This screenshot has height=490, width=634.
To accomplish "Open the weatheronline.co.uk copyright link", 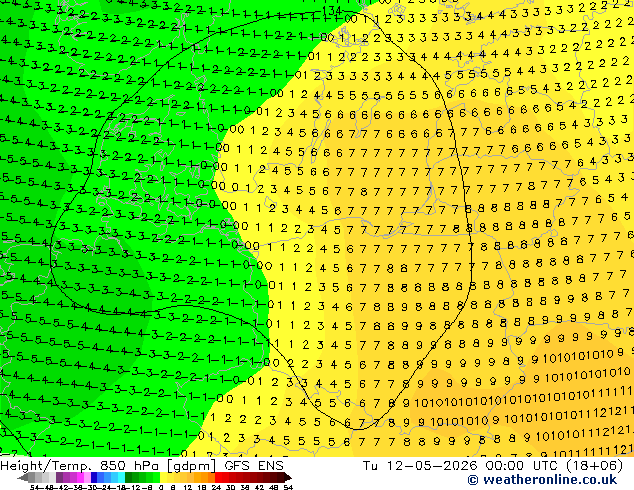I will tap(542, 480).
